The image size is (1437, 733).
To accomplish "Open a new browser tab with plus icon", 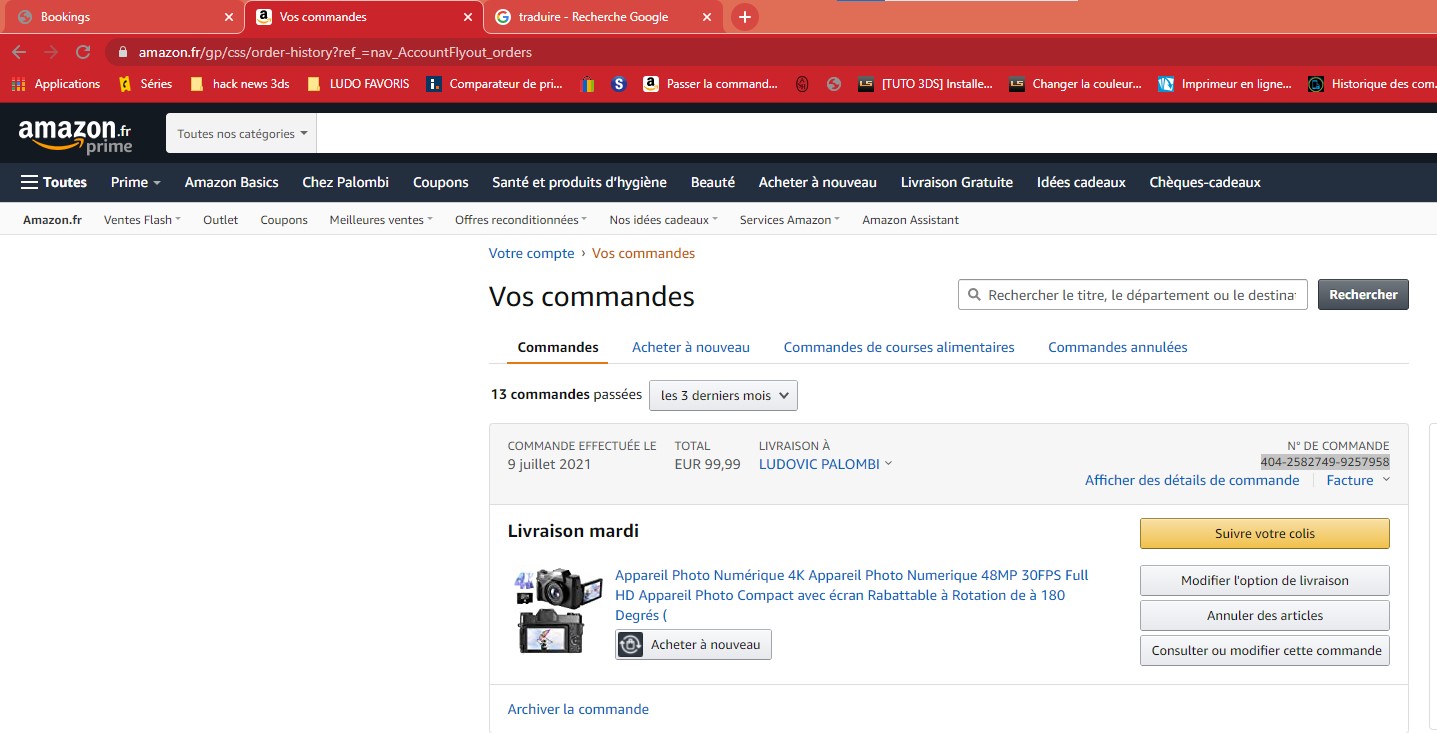I will 745,17.
